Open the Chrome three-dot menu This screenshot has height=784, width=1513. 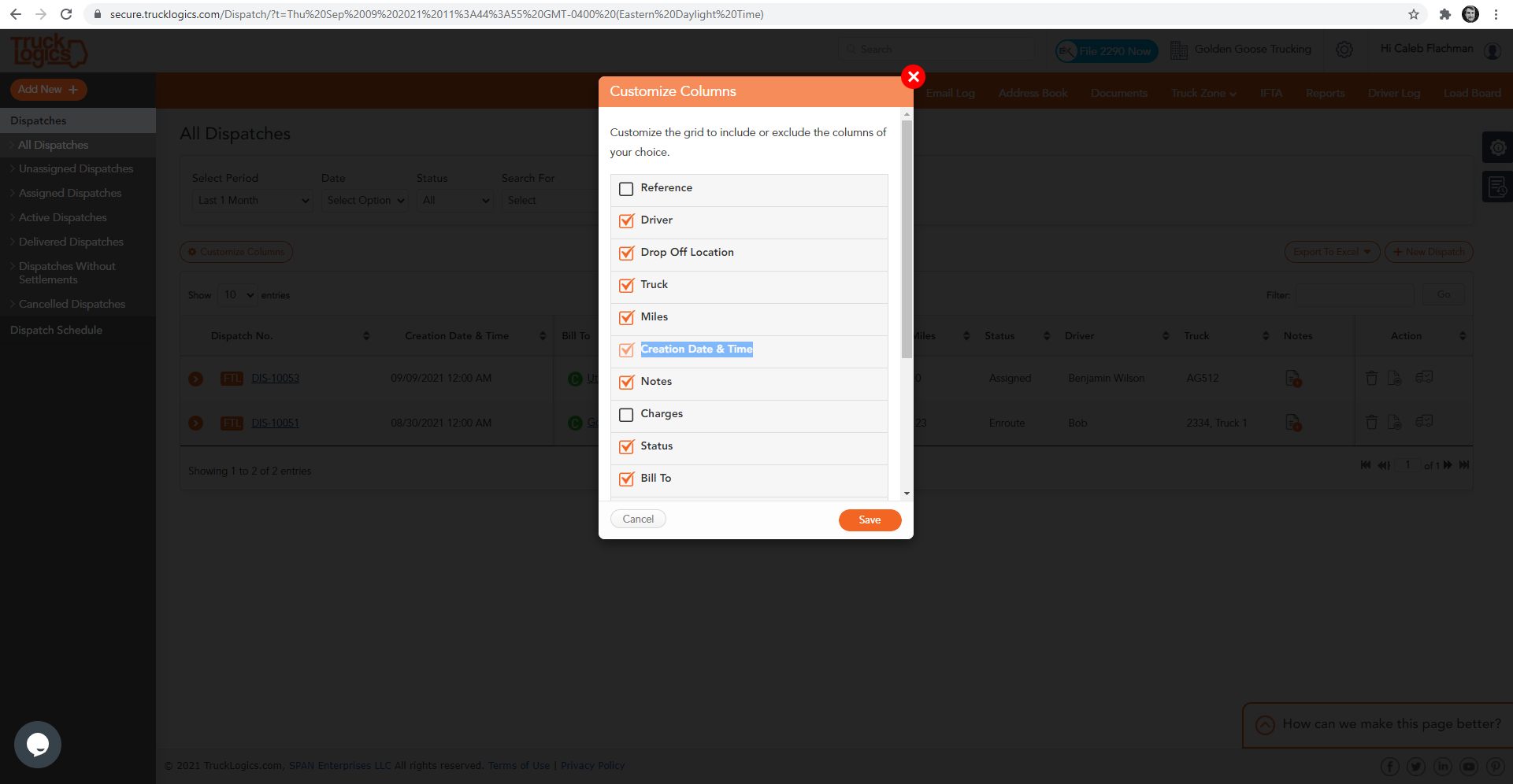(x=1496, y=14)
